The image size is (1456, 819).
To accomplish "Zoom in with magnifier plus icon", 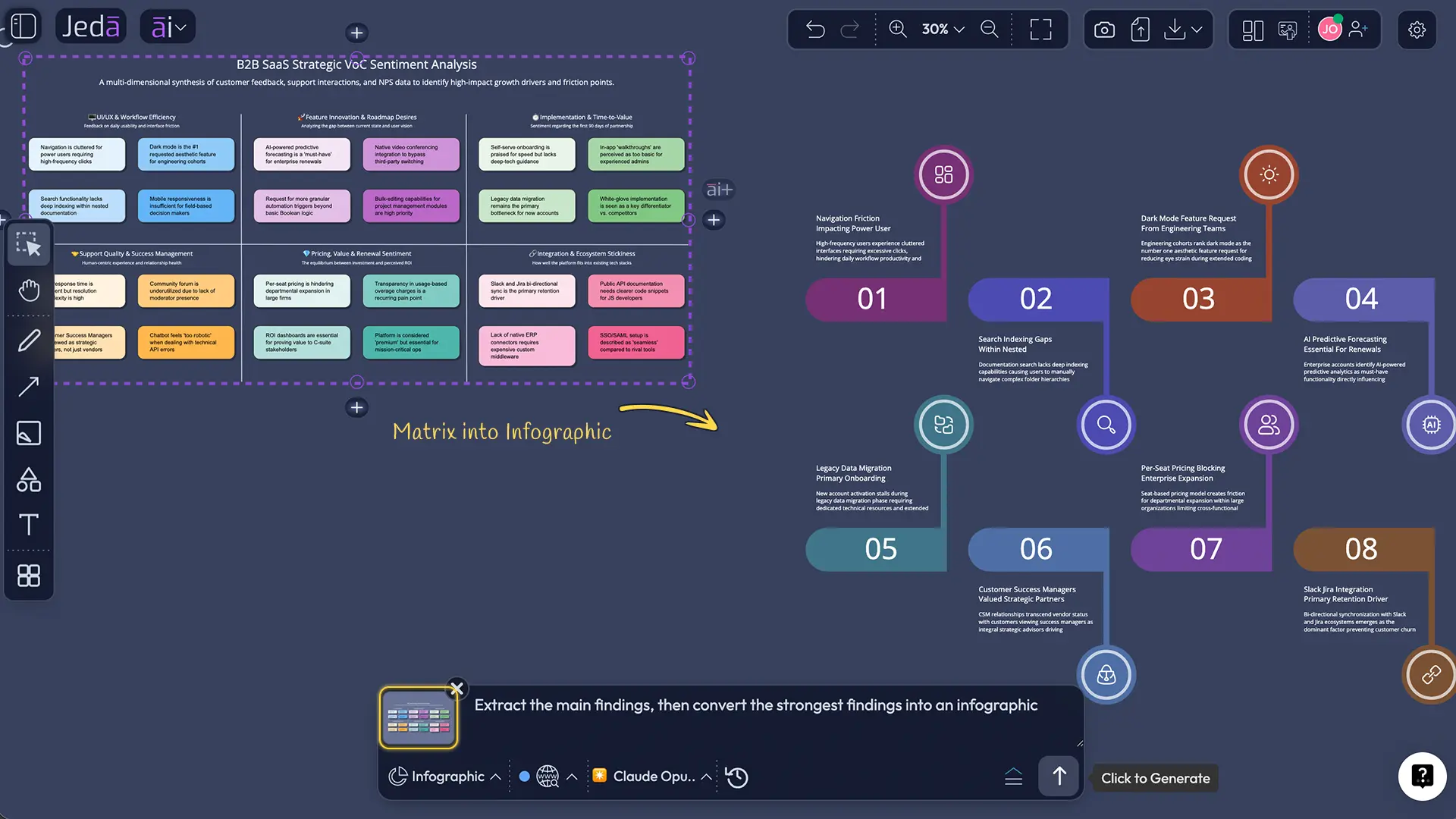I will (x=898, y=29).
